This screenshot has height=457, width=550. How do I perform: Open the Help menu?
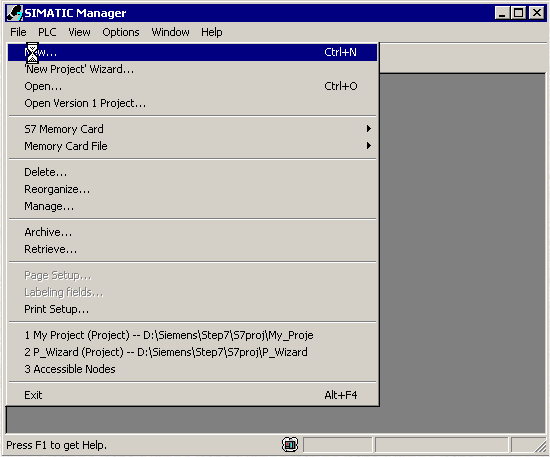click(212, 32)
